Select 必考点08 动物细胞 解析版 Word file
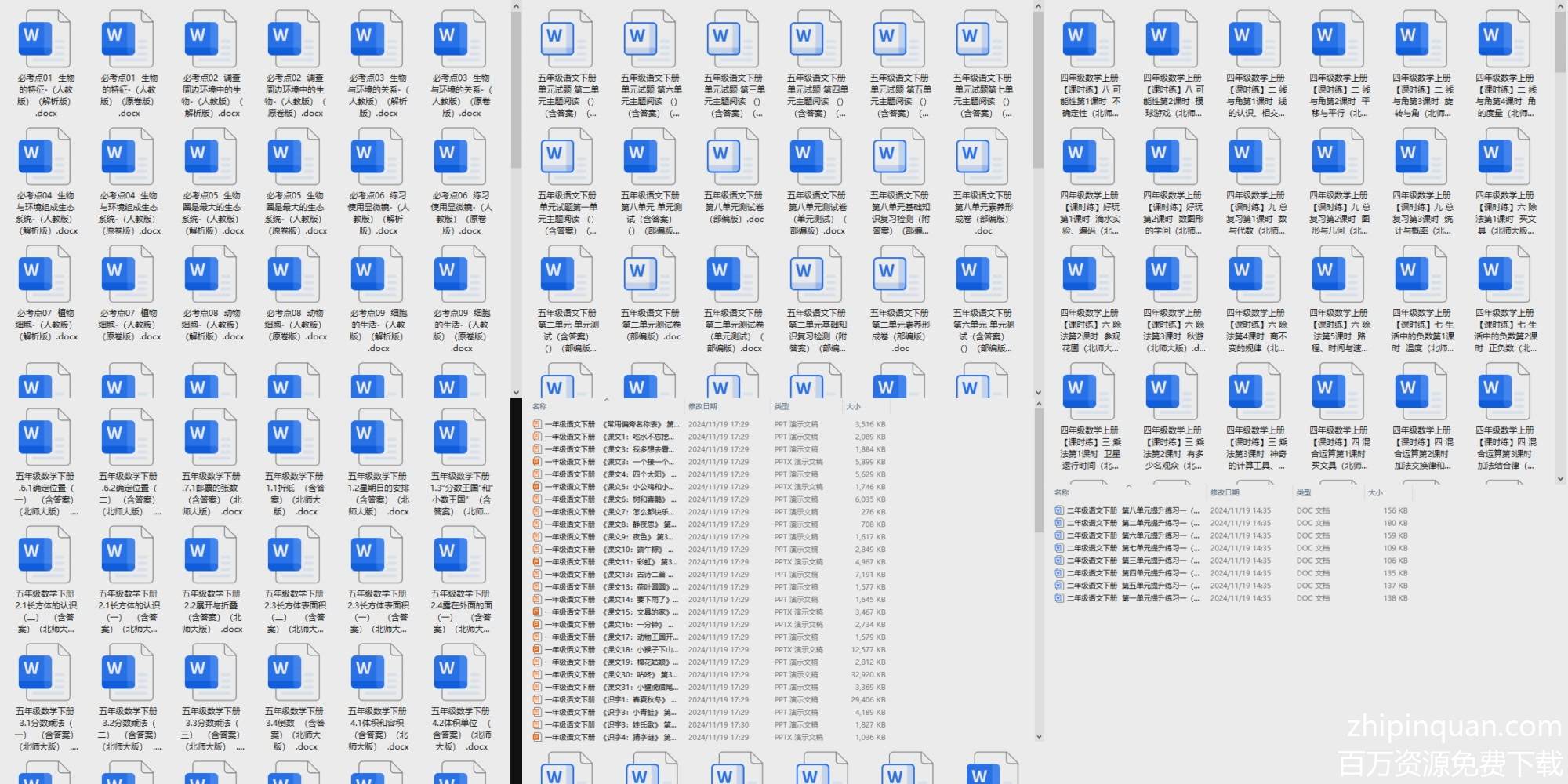Viewport: 1568px width, 784px height. (212, 276)
